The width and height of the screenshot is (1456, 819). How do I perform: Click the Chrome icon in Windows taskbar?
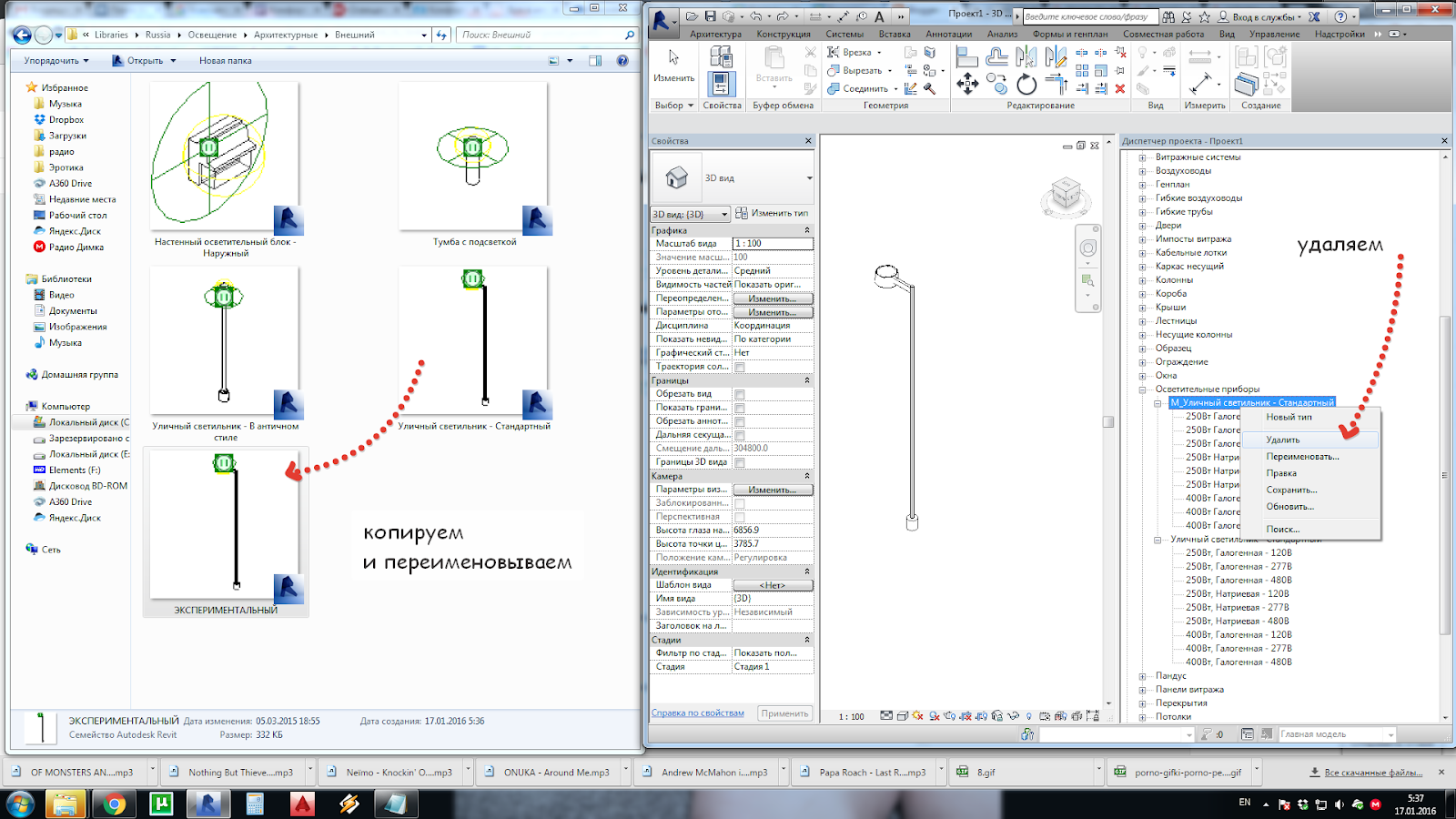(x=114, y=804)
